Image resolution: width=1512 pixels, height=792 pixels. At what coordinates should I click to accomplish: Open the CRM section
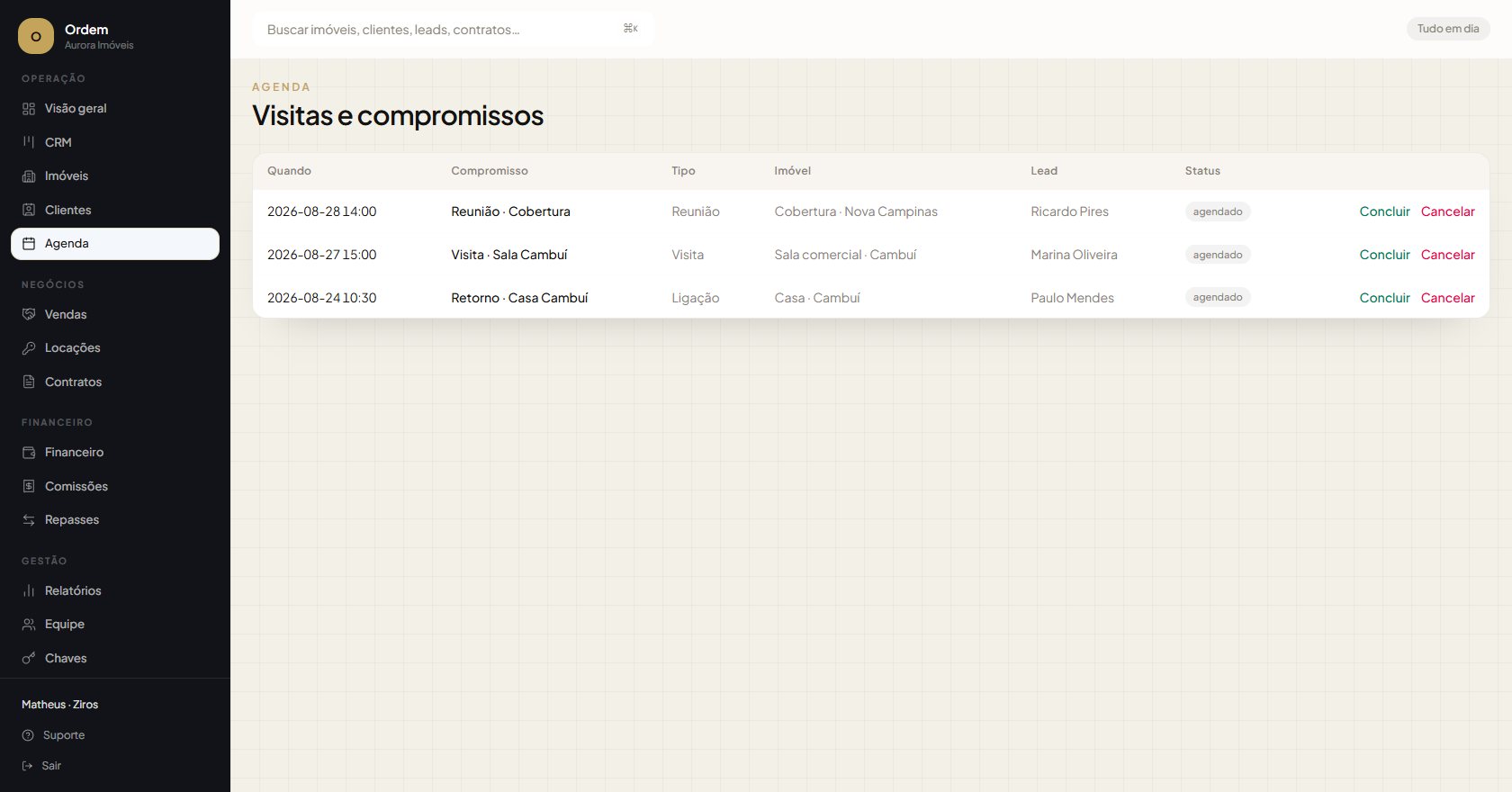(x=115, y=142)
